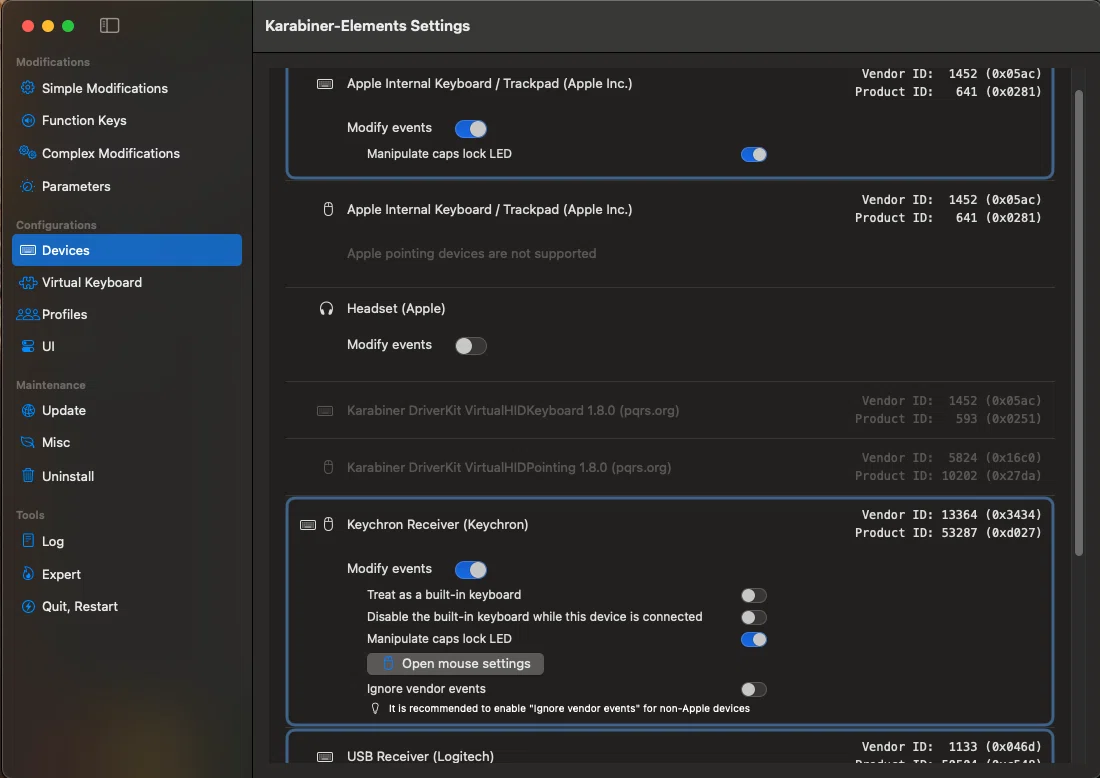Click keyboard icon of Karabiner VirtualHIDKeyboard row
This screenshot has height=778, width=1100.
325,411
